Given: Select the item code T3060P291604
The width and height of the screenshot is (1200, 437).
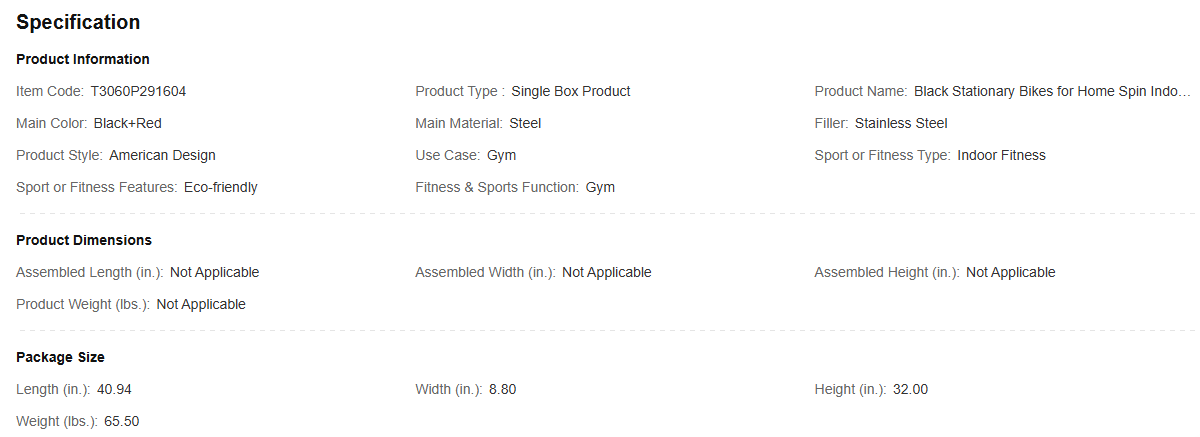Looking at the screenshot, I should point(138,91).
